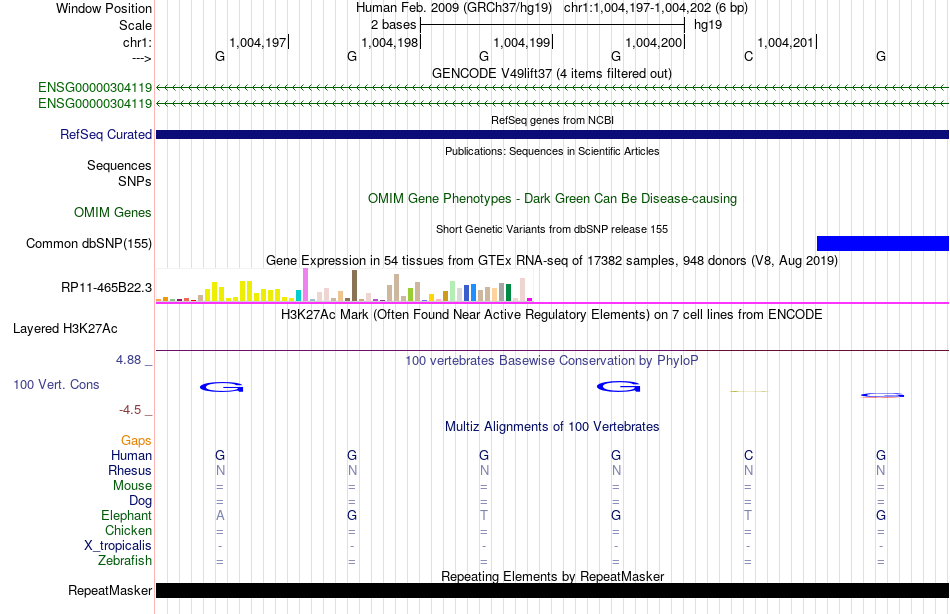Click '100 vertebrates Basewise Conservation by PhyloP' title

(552, 361)
